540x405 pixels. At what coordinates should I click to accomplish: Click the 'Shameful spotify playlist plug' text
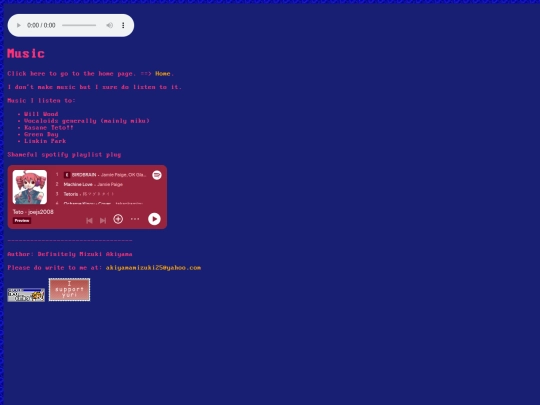pos(64,155)
